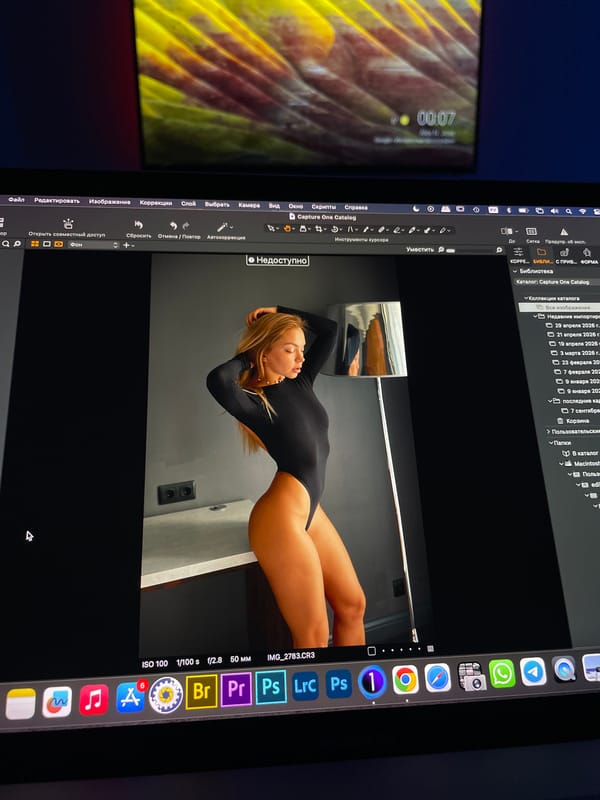Image resolution: width=600 pixels, height=800 pixels.
Task: Click the empty color tag square below image
Action: [371, 651]
